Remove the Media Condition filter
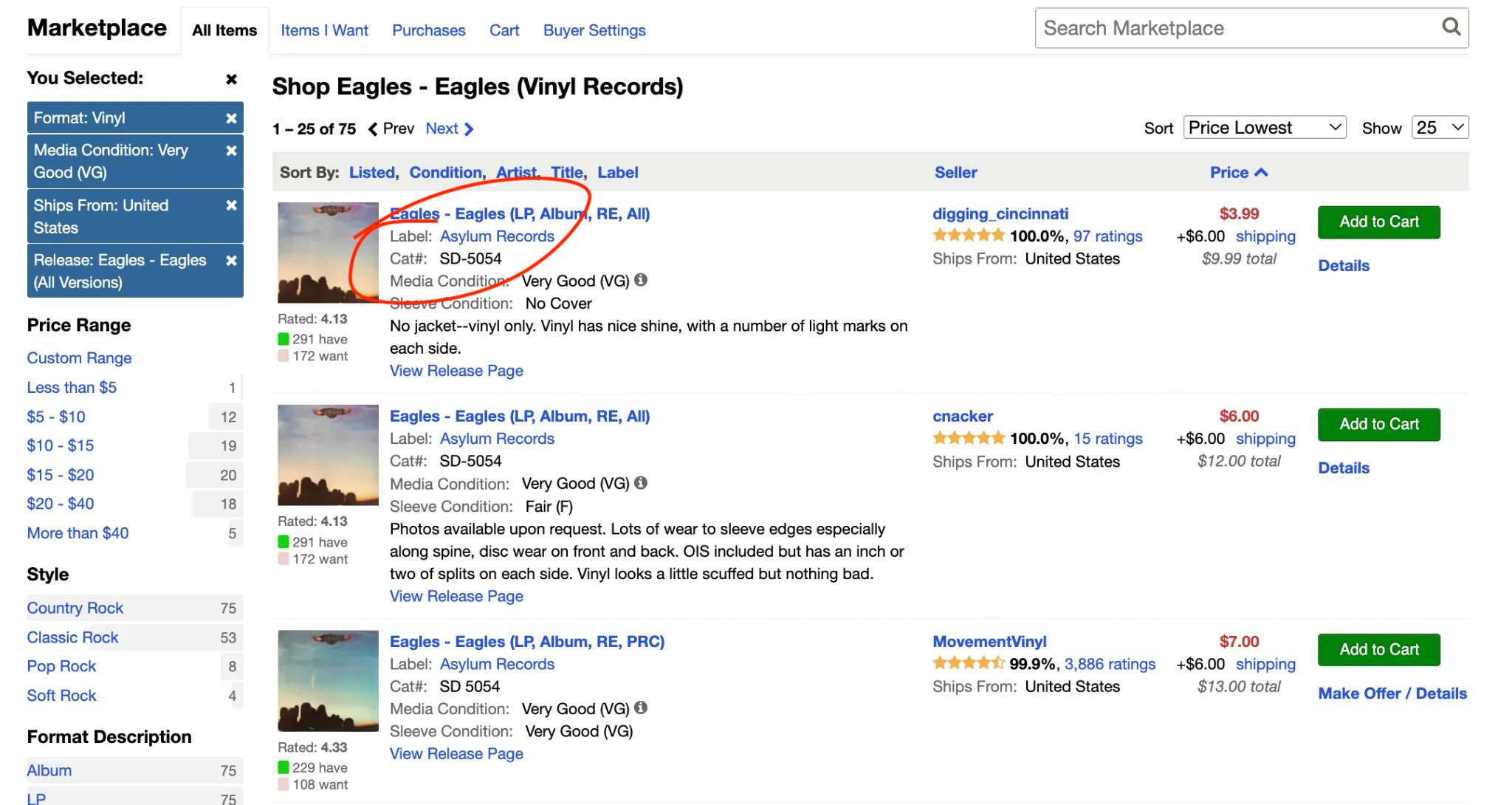Viewport: 1512px width, 805px height. tap(231, 151)
